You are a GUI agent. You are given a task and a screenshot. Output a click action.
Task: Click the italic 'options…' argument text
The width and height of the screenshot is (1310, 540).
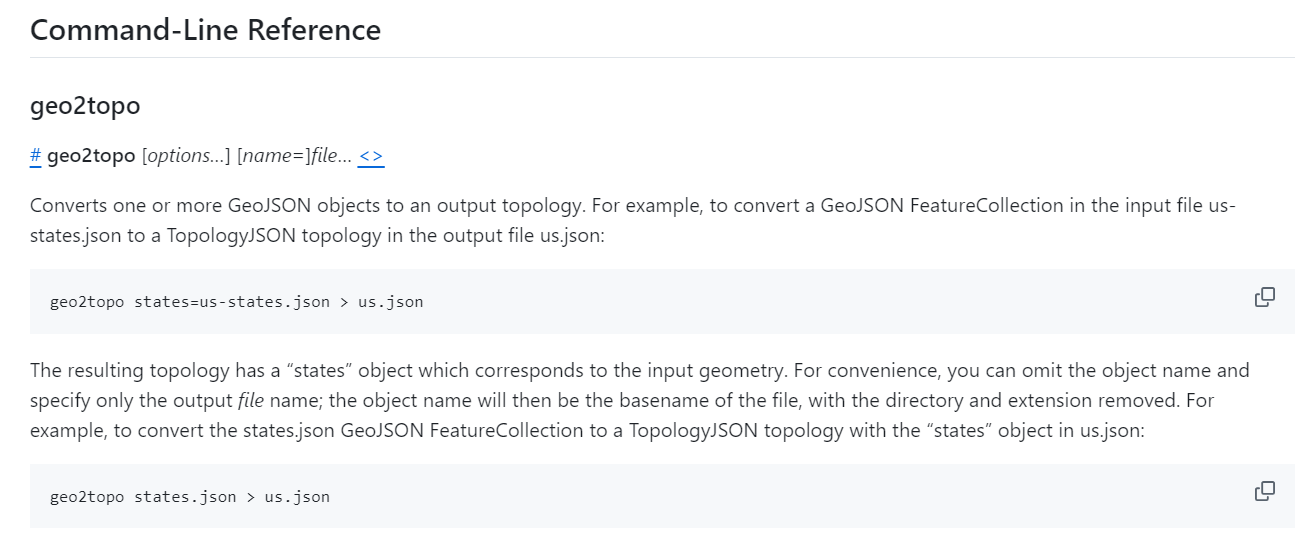[x=186, y=156]
